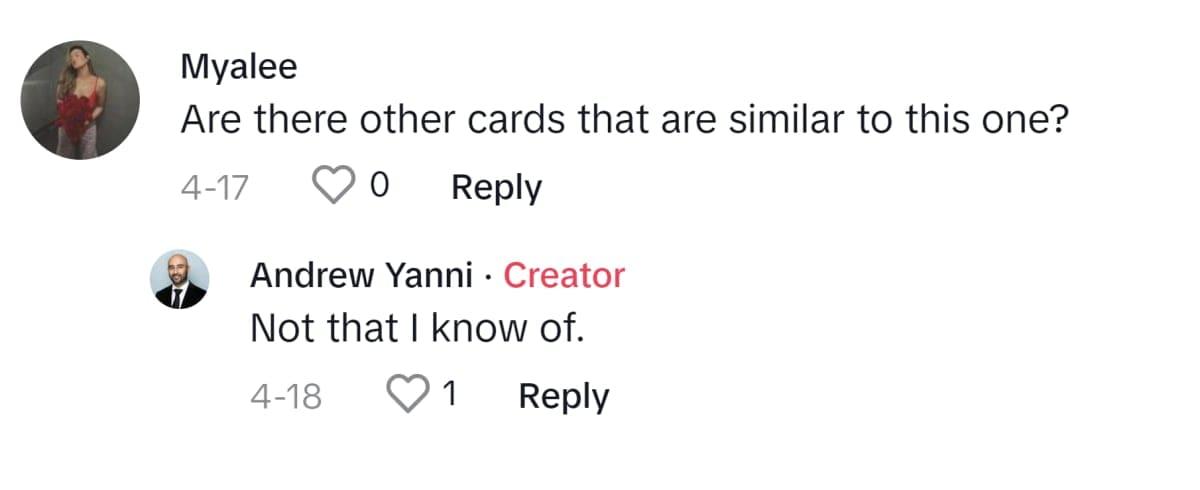The width and height of the screenshot is (1200, 490).
Task: Click the Andrew Yanni username
Action: pyautogui.click(x=361, y=275)
